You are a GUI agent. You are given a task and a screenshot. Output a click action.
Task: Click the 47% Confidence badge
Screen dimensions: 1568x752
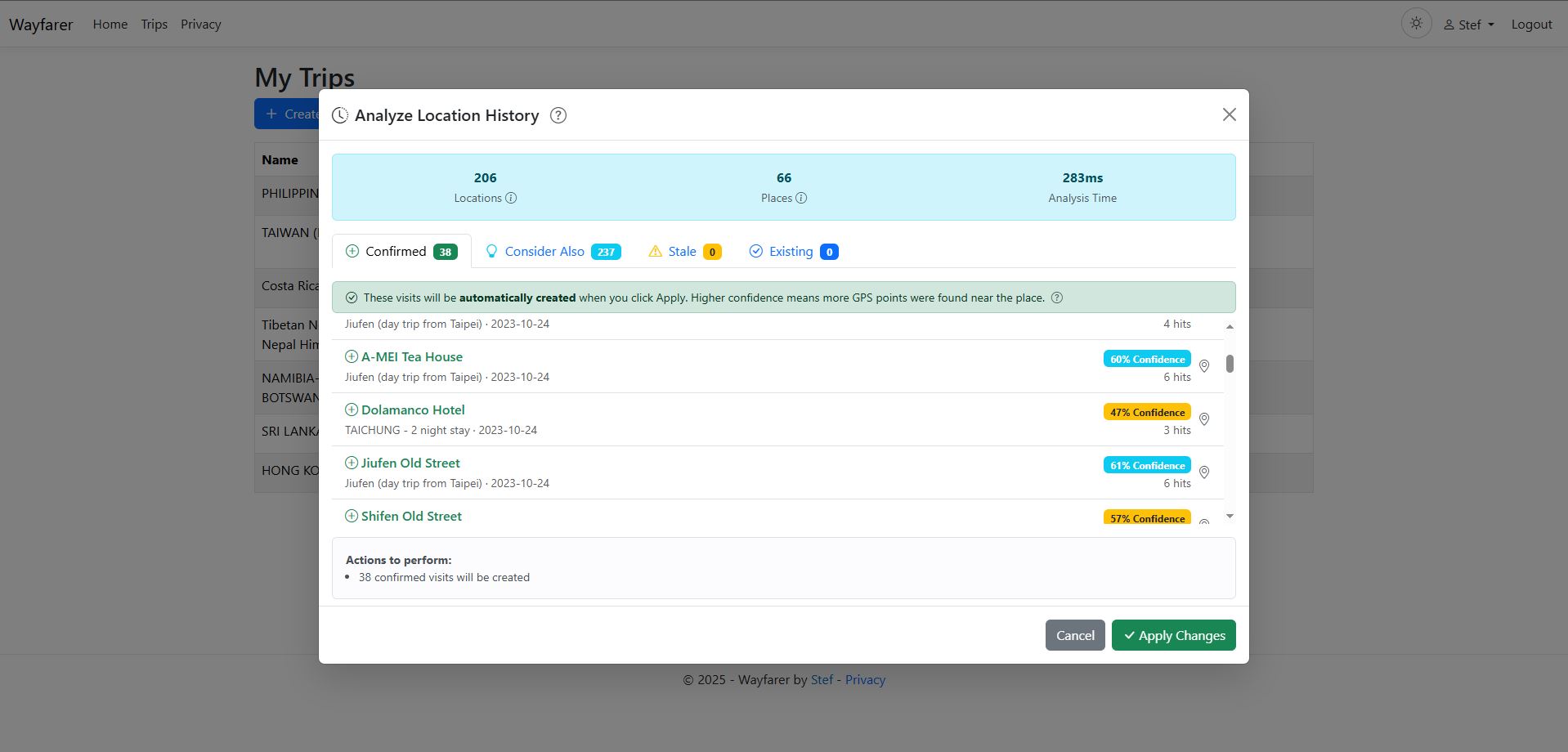tap(1147, 412)
